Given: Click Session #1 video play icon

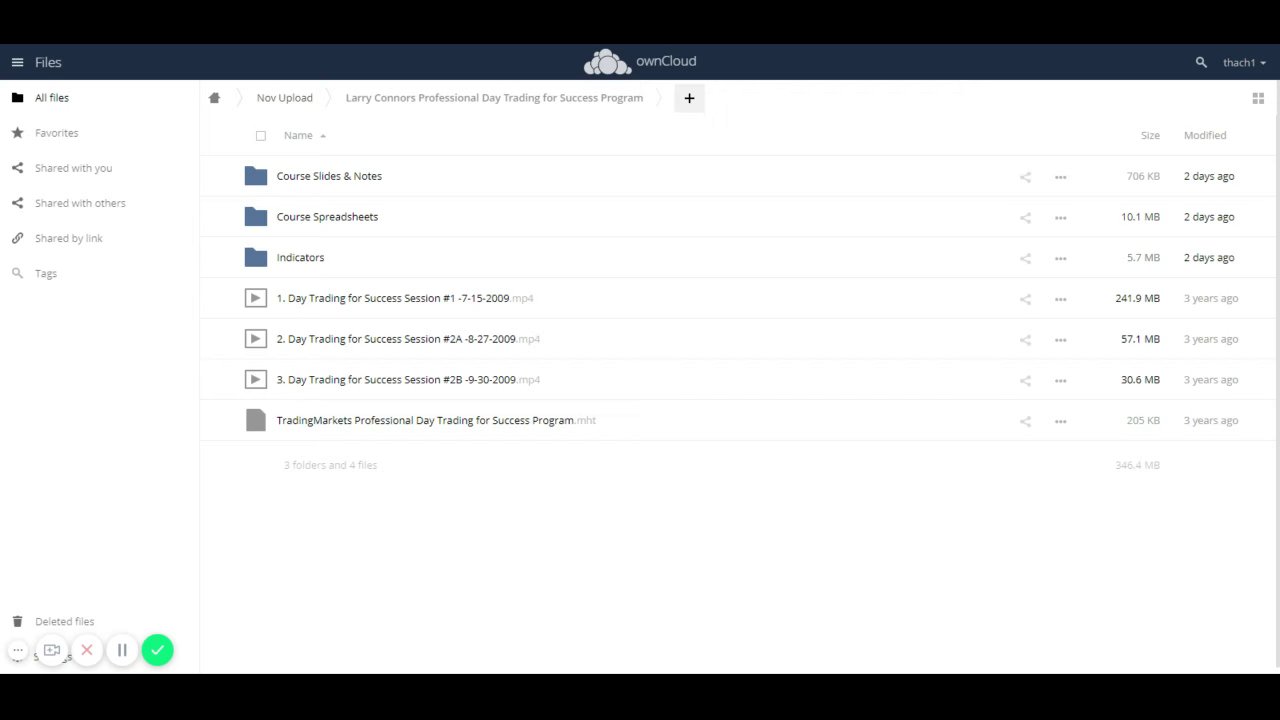Looking at the screenshot, I should click(x=256, y=298).
